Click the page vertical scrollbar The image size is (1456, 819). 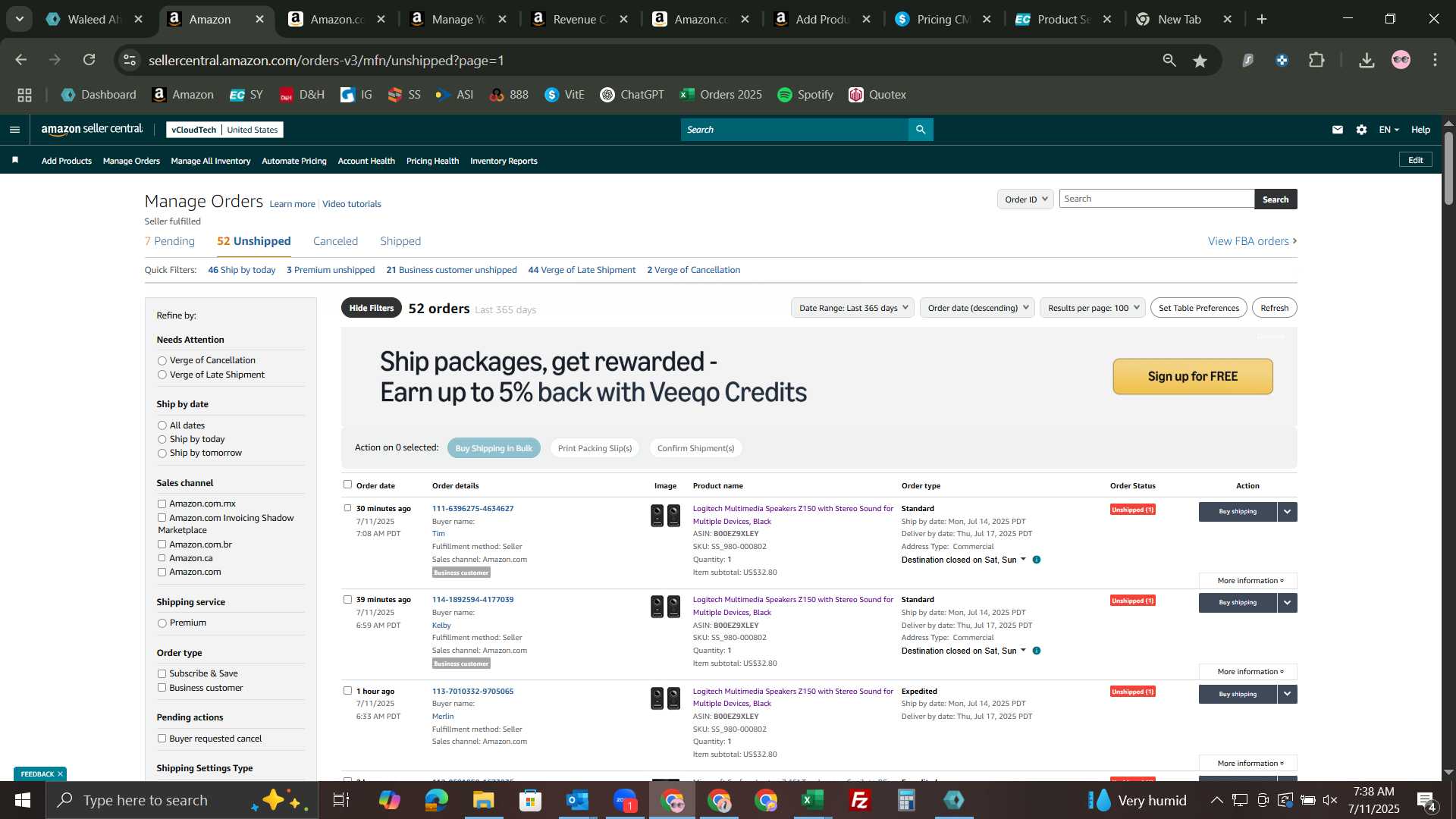(x=1448, y=168)
